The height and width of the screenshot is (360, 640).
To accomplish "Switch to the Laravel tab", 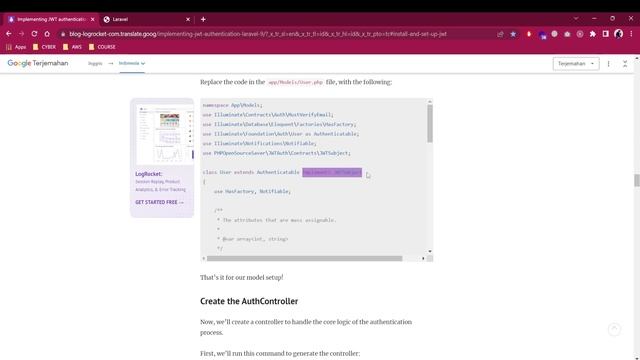I will [147, 19].
